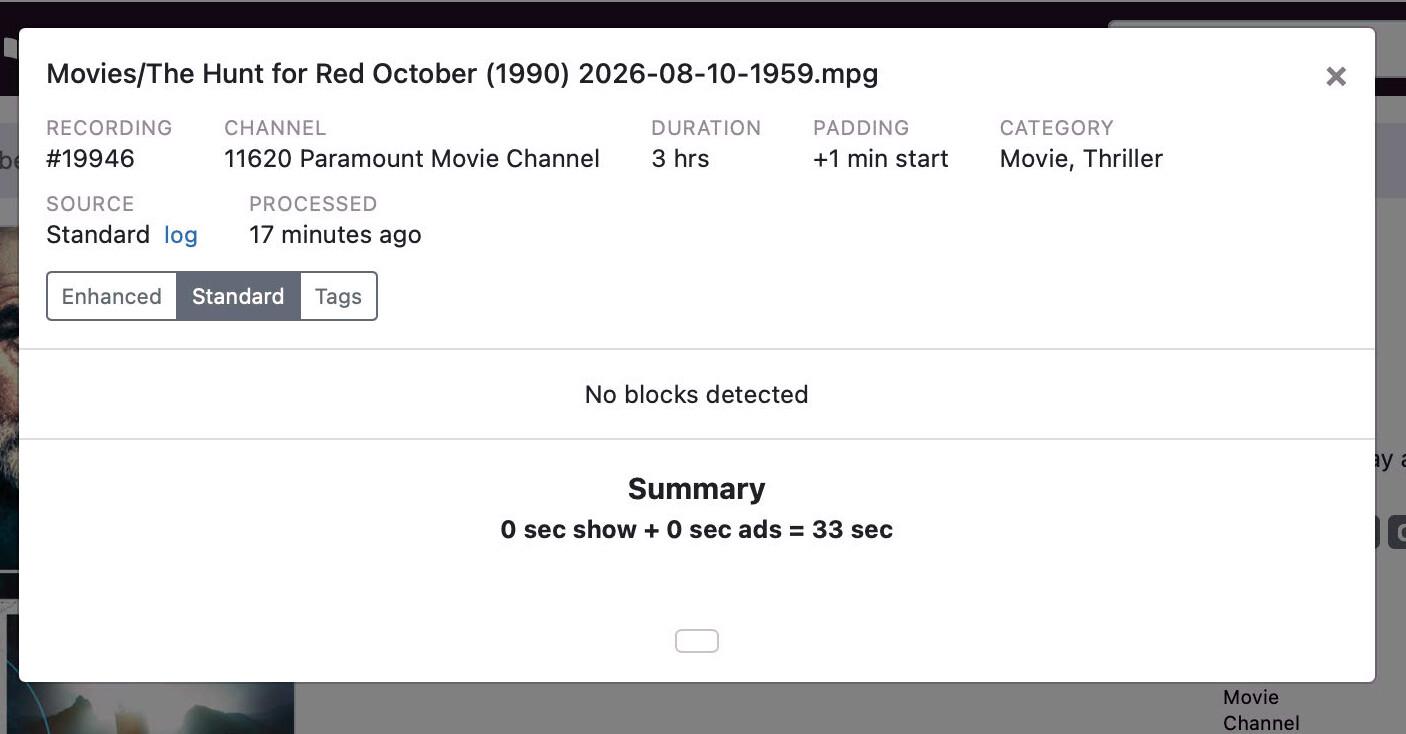
Task: Click the small empty button below Summary
Action: point(697,641)
